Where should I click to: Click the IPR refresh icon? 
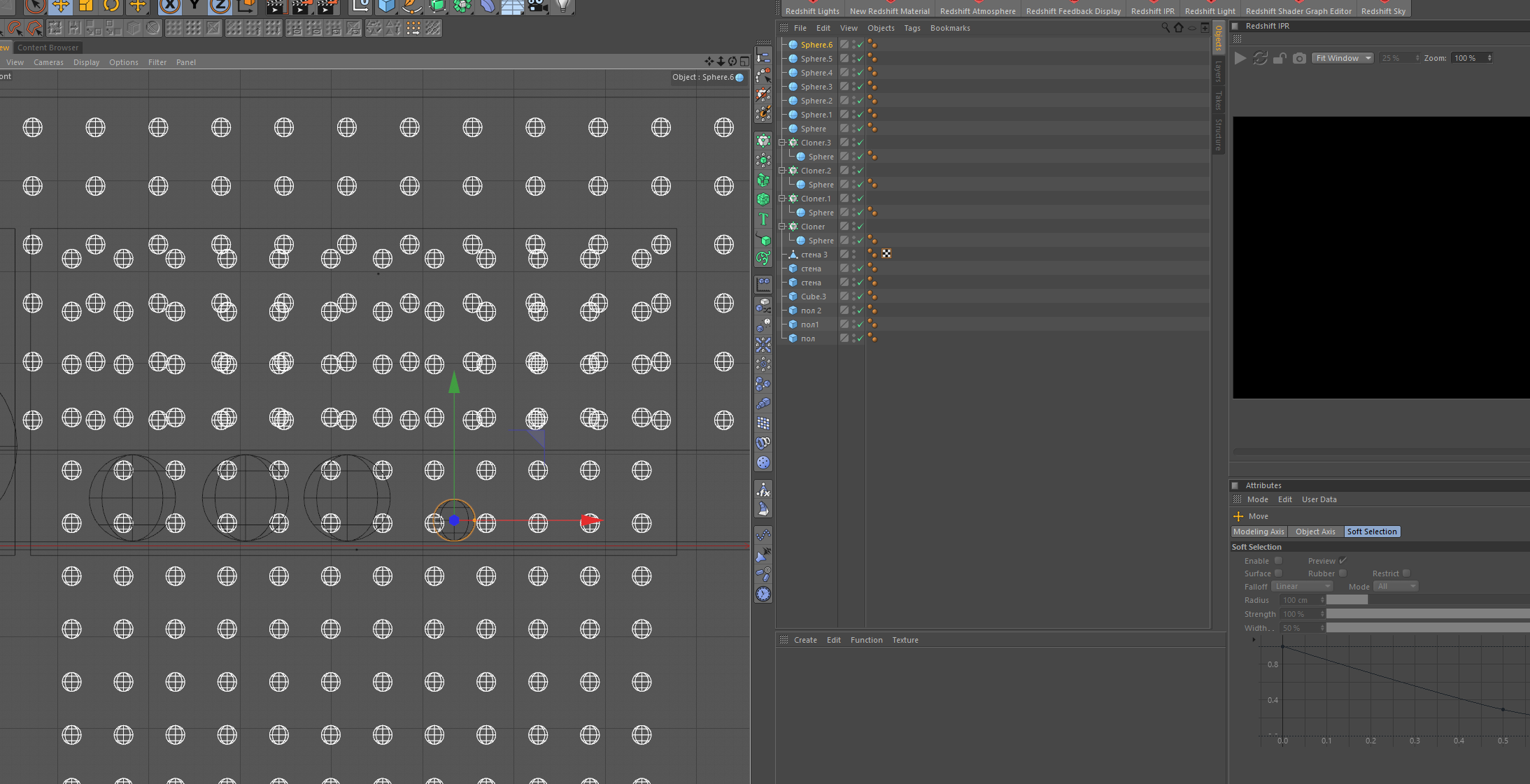pyautogui.click(x=1260, y=58)
